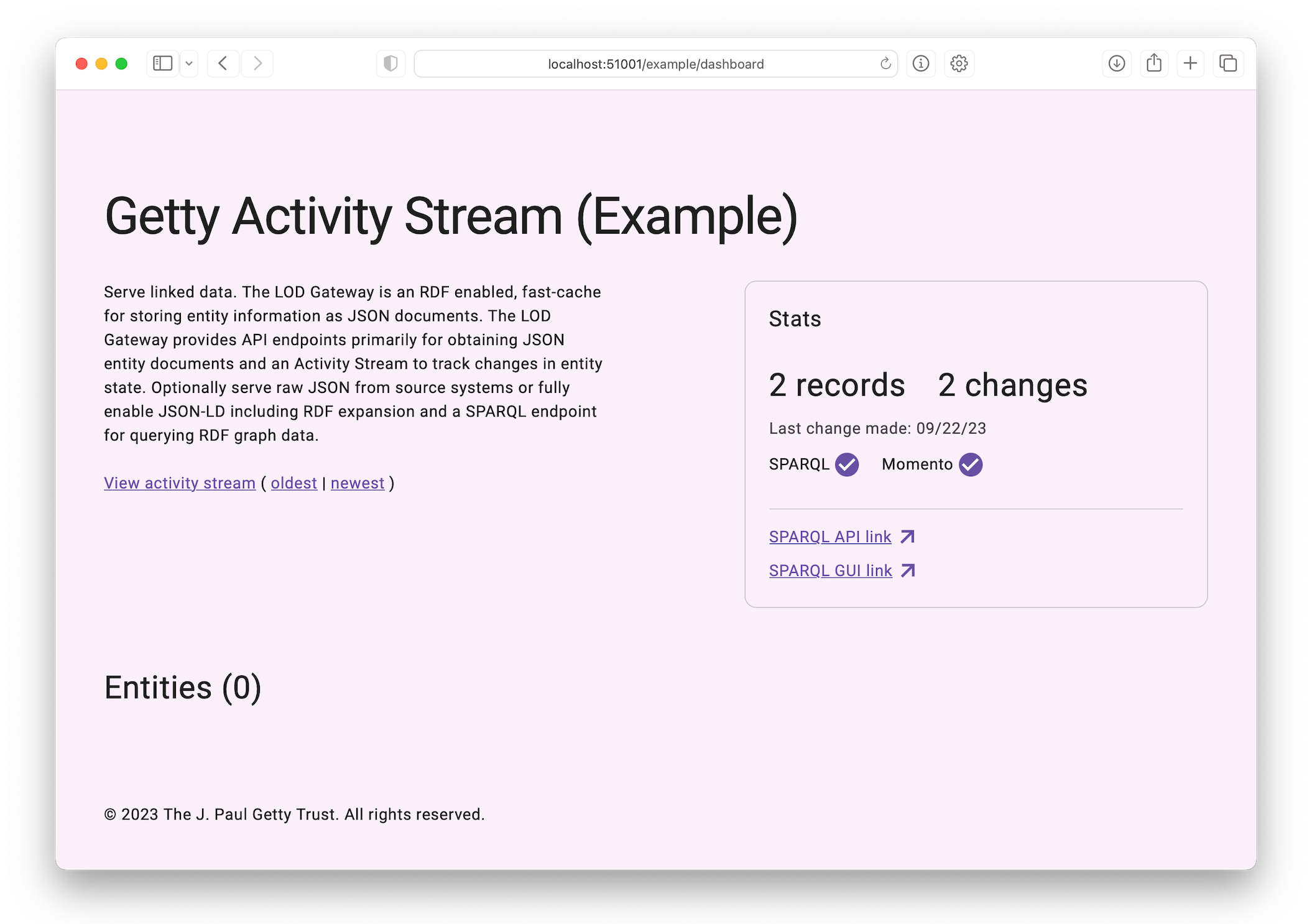
Task: Open the View activity stream link
Action: click(x=180, y=483)
